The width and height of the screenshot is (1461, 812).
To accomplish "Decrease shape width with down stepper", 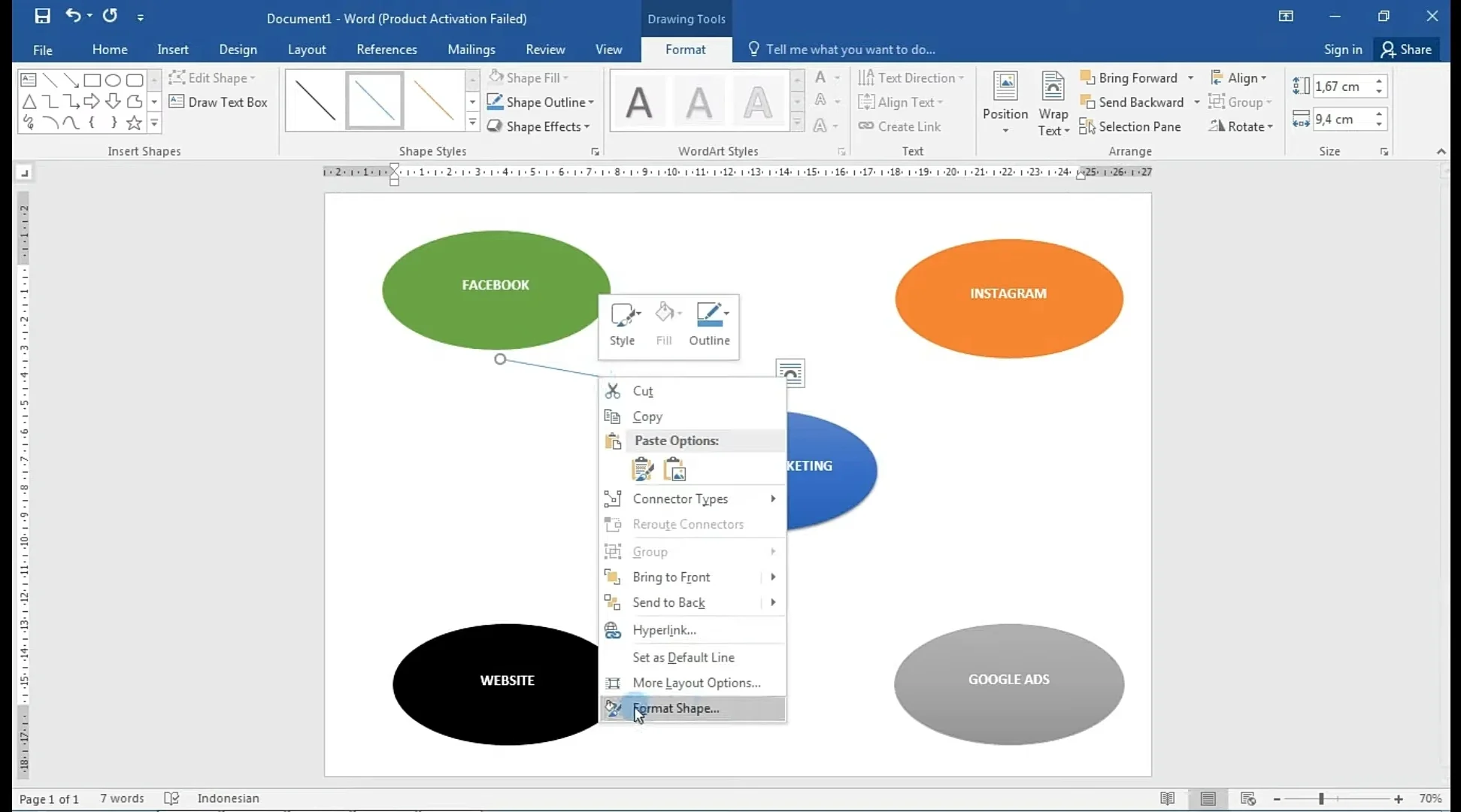I will tap(1379, 125).
